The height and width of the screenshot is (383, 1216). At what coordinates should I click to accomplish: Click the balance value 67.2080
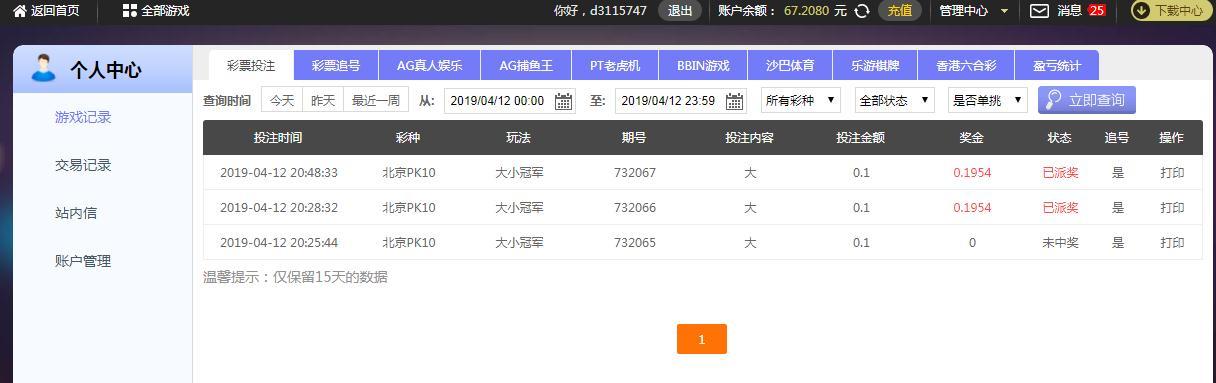click(806, 11)
